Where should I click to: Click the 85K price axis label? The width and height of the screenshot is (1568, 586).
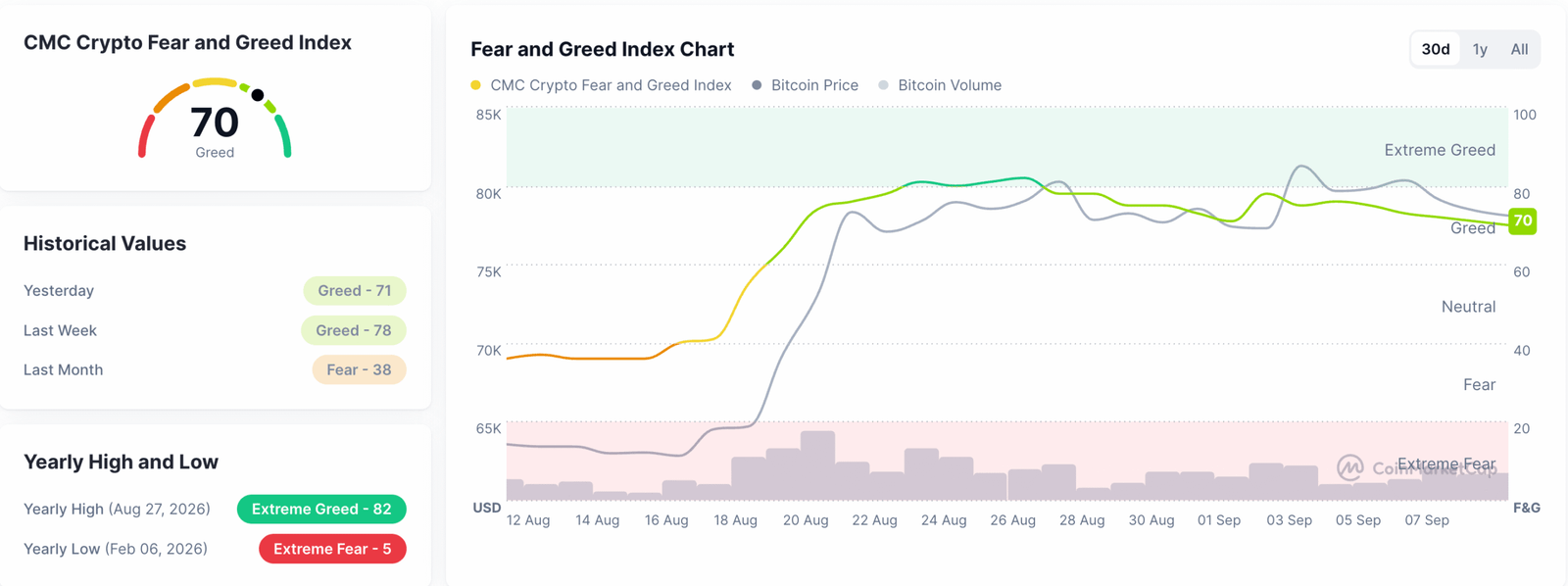(488, 115)
